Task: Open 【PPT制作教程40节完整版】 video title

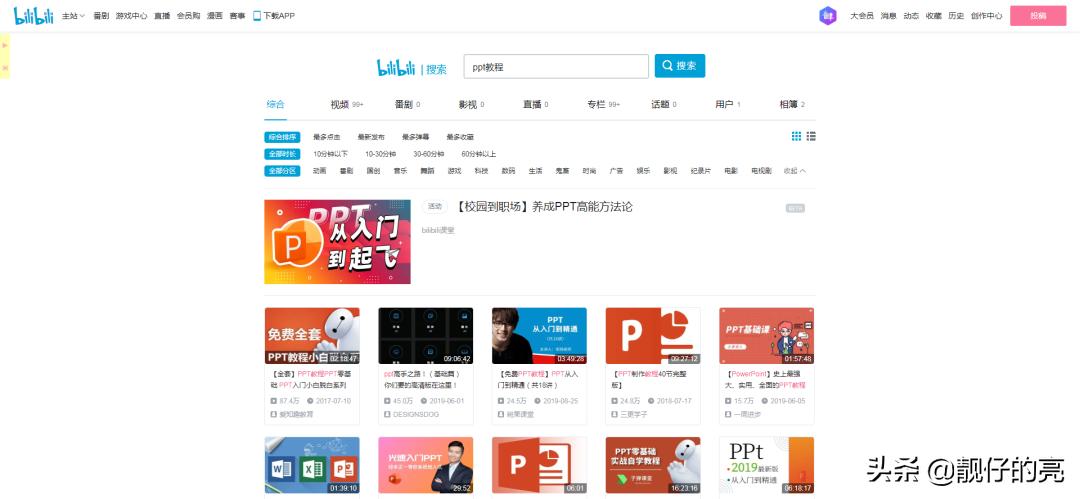Action: pos(647,380)
